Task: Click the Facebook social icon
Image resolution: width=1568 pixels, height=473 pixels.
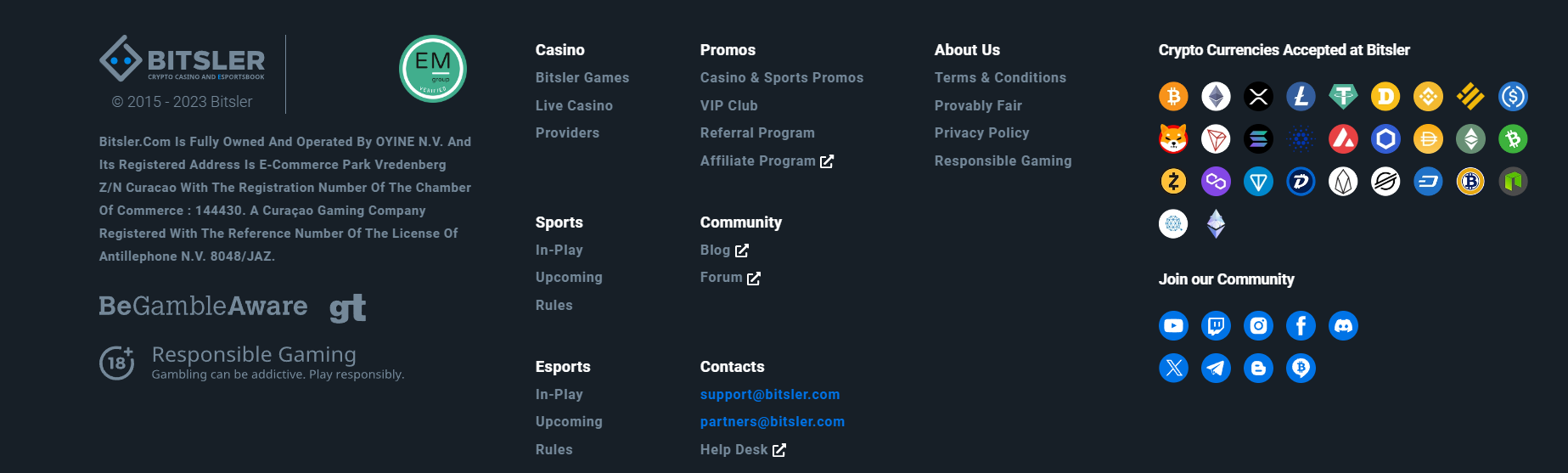Action: point(1301,326)
